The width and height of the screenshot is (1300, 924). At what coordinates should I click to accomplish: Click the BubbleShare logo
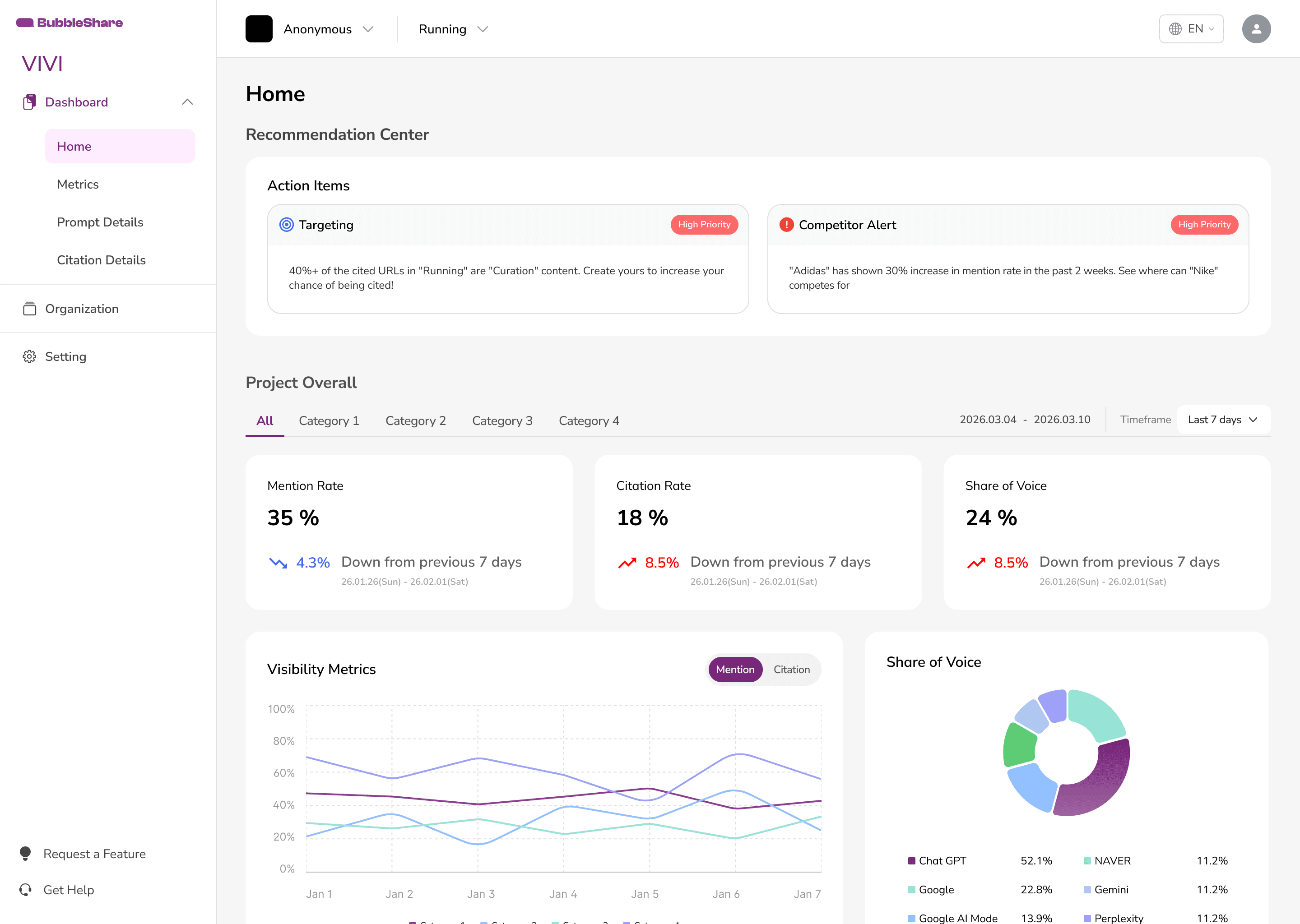70,23
